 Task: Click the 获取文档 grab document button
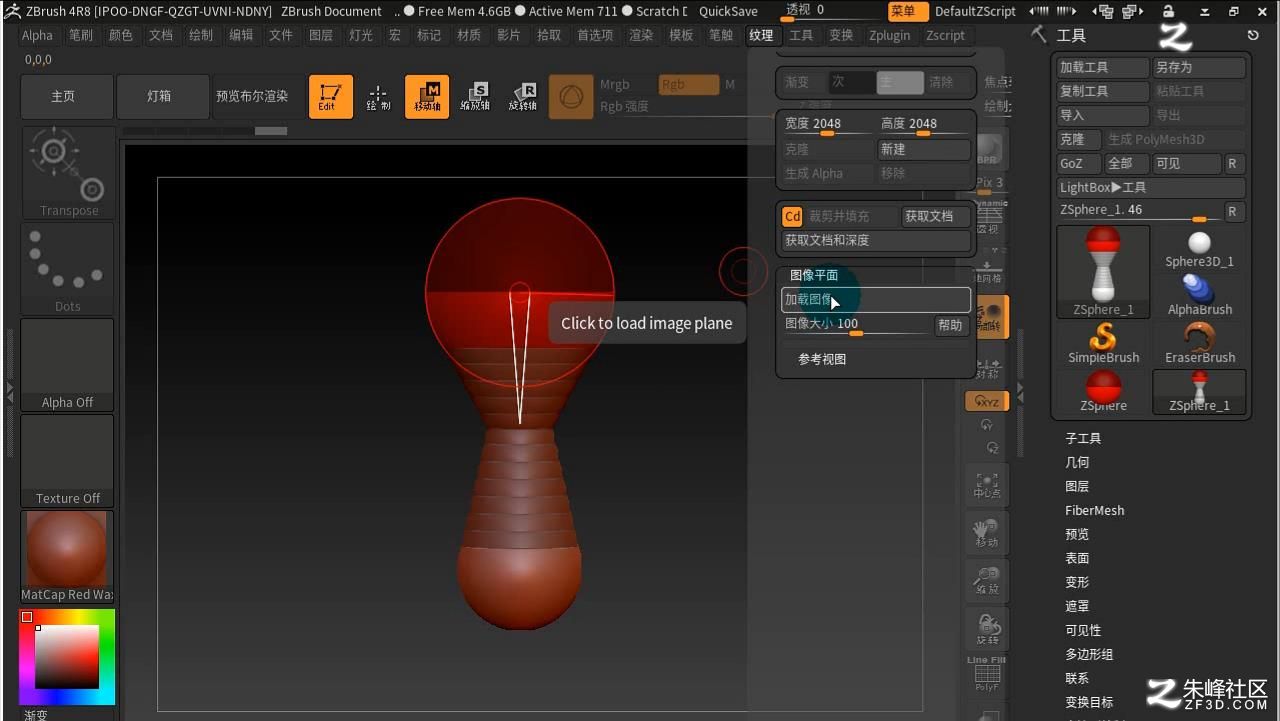click(936, 216)
